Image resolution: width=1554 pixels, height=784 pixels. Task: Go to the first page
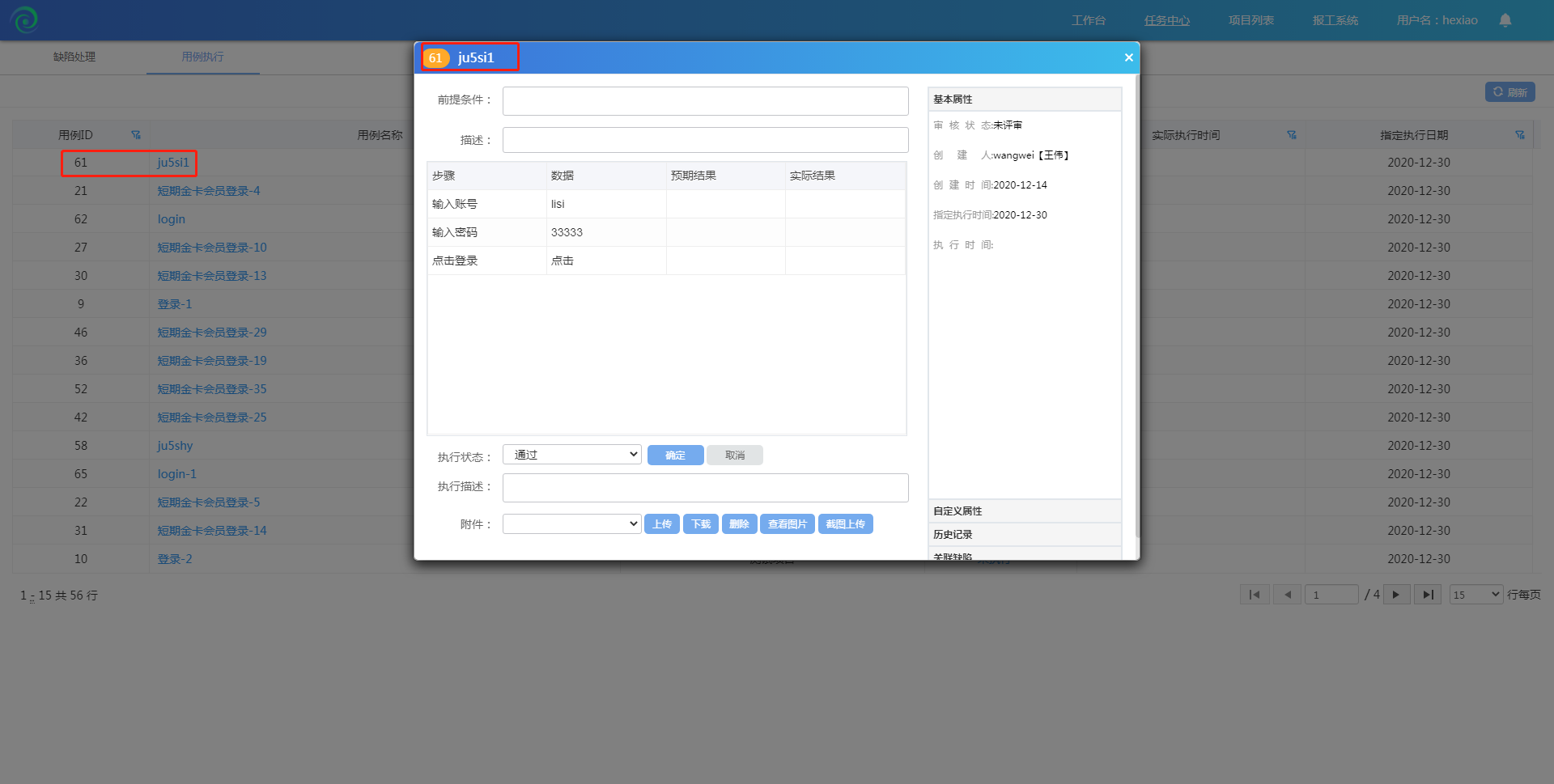point(1254,595)
